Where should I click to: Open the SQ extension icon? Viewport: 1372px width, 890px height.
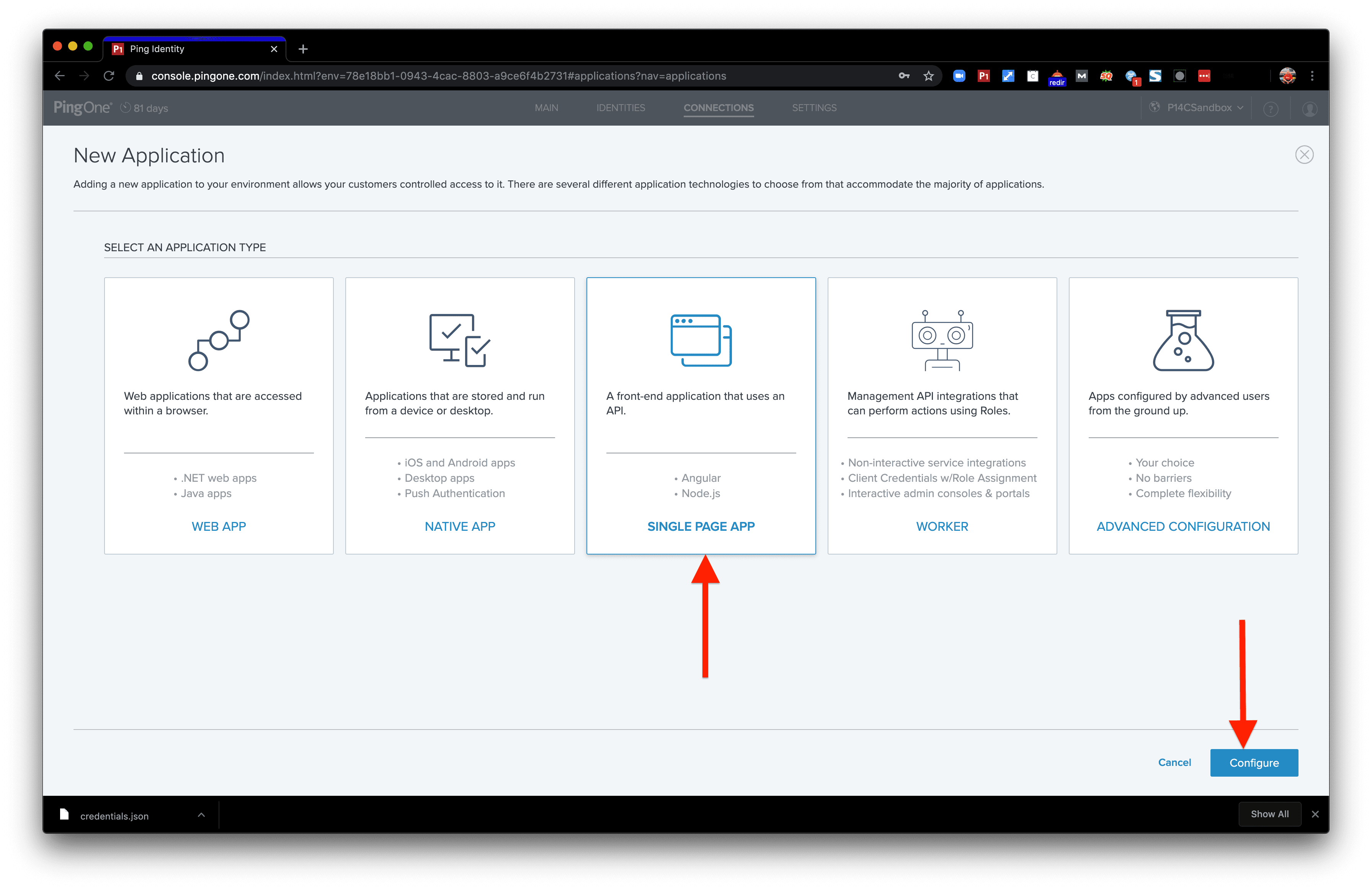pyautogui.click(x=1106, y=75)
